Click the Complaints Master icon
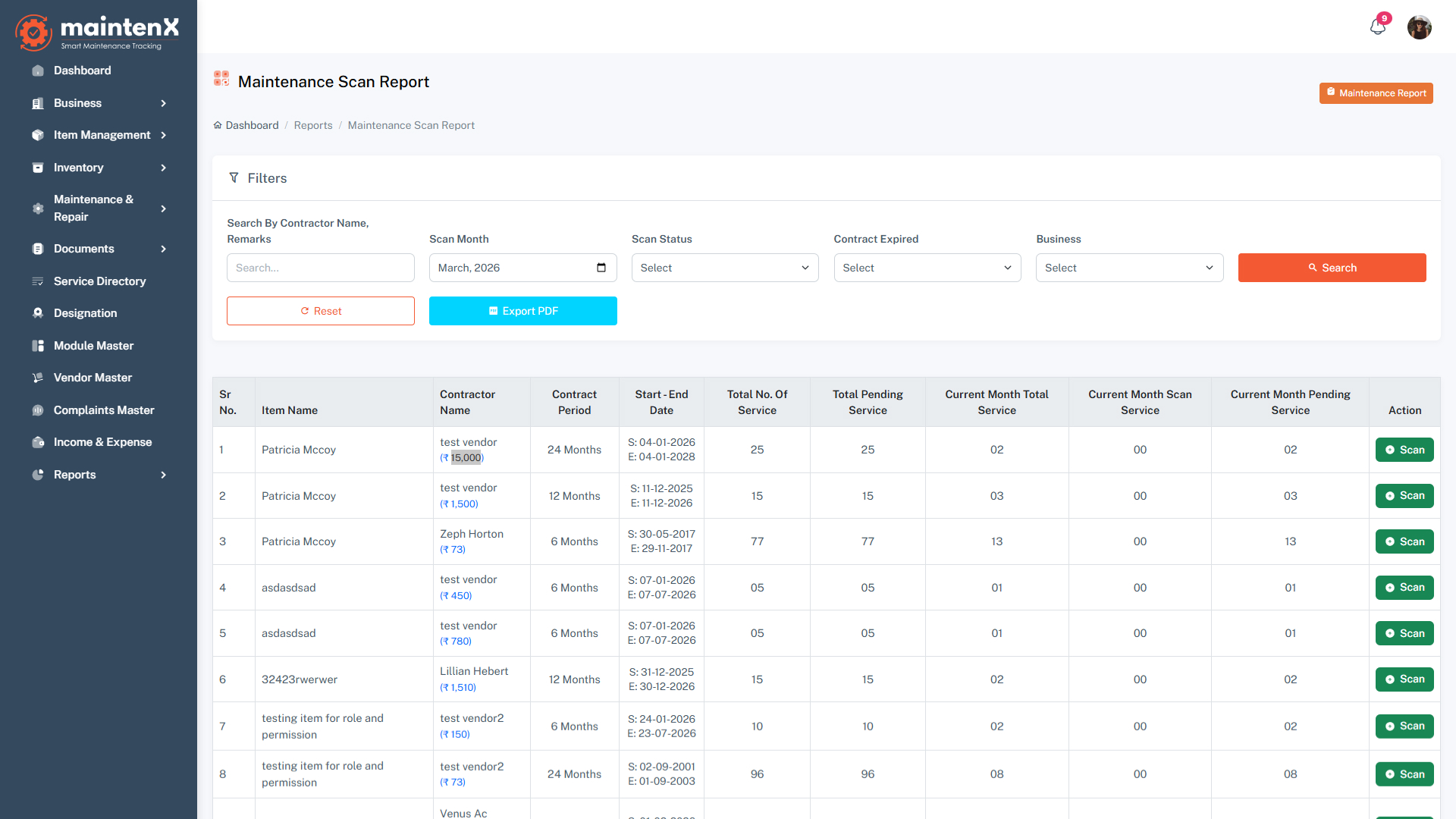Screen dimensions: 1456x819 38,409
